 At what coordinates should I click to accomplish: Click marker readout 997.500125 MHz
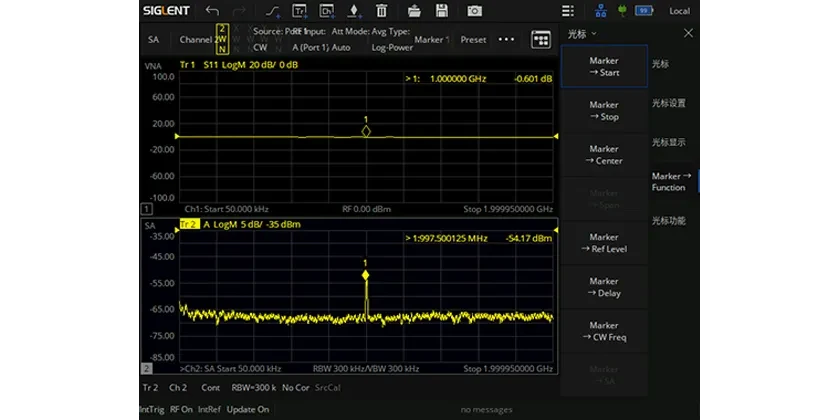click(453, 238)
